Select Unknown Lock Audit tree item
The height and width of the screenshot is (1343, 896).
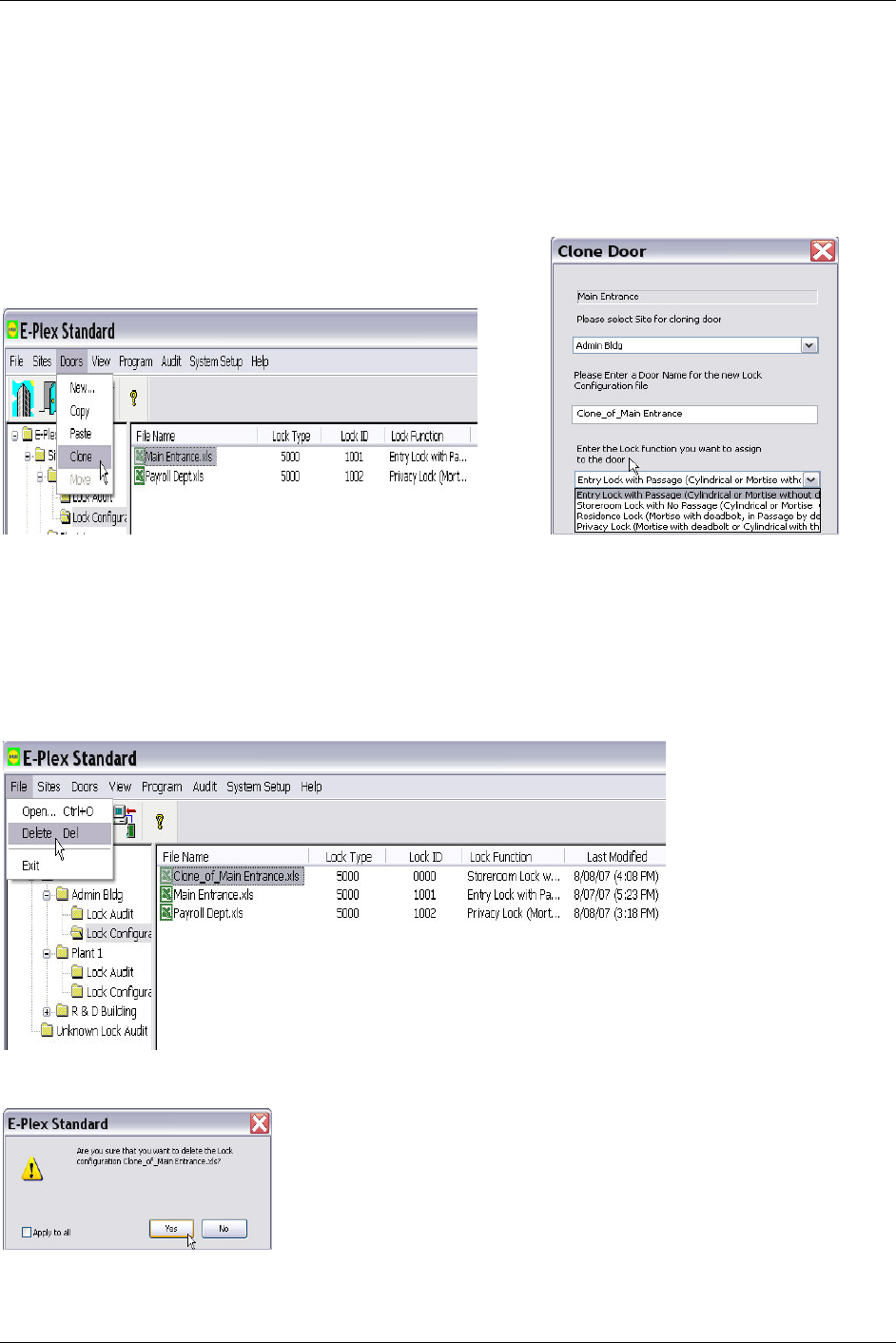coord(102,1031)
